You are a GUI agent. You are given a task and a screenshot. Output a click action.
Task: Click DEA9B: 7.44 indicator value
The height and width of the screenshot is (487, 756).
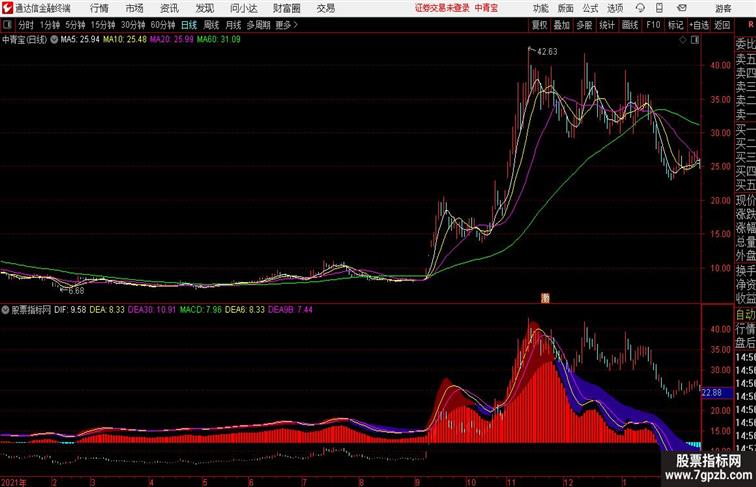point(290,310)
